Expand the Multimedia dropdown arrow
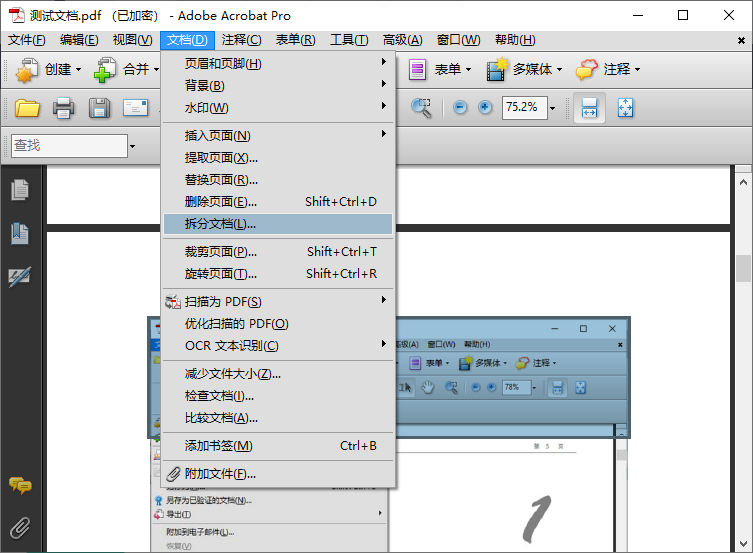This screenshot has width=753, height=553. coord(559,70)
